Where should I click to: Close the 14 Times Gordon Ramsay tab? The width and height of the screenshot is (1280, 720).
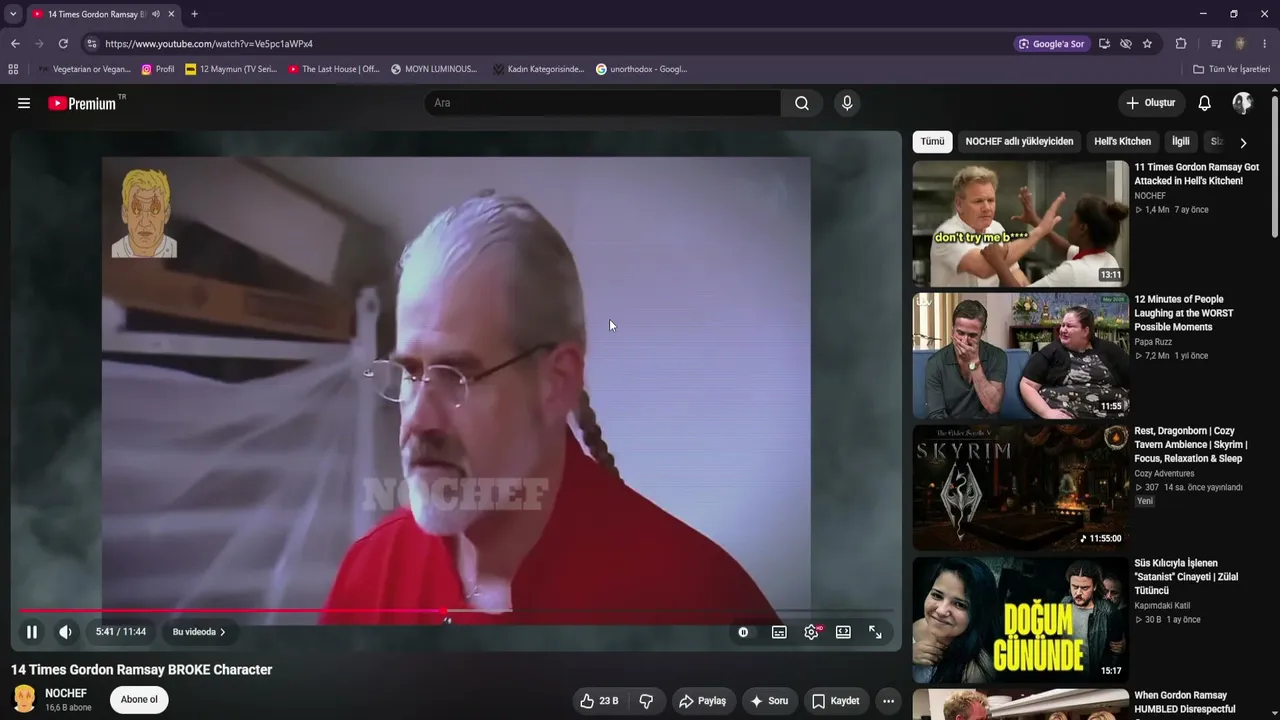coord(171,14)
